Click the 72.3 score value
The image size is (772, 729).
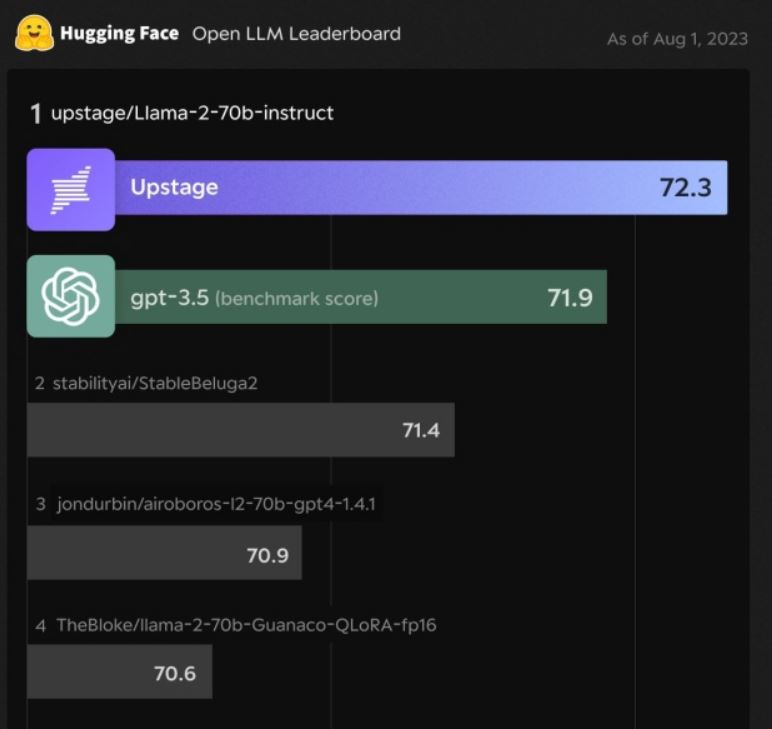[685, 188]
